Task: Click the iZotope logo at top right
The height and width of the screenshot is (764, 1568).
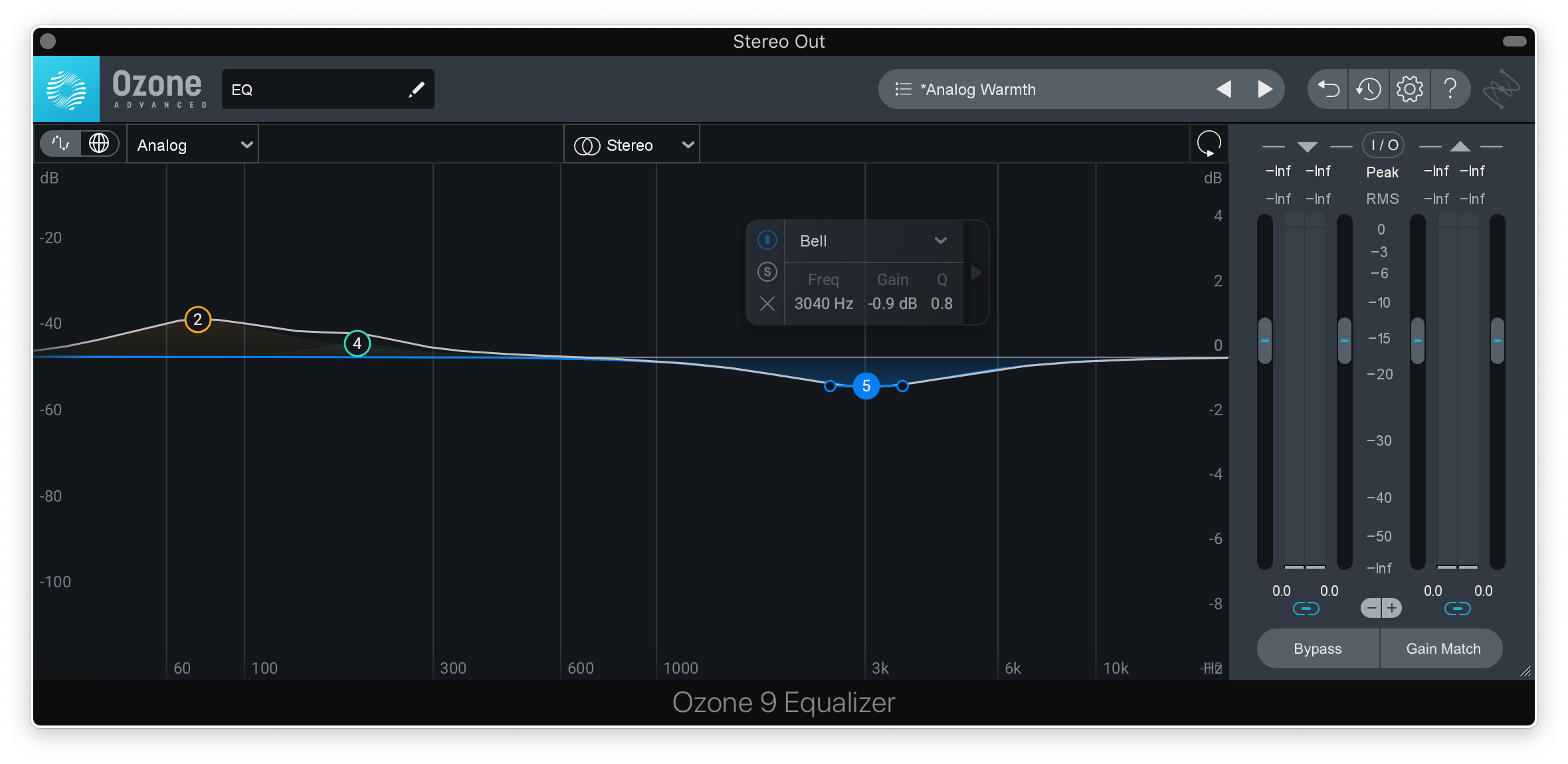Action: (x=1502, y=89)
